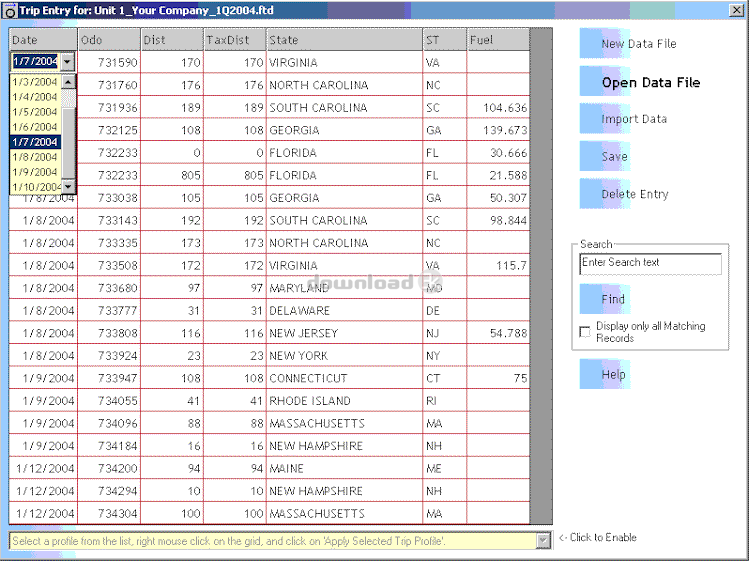
Task: Click date list scroll down arrow
Action: point(68,187)
